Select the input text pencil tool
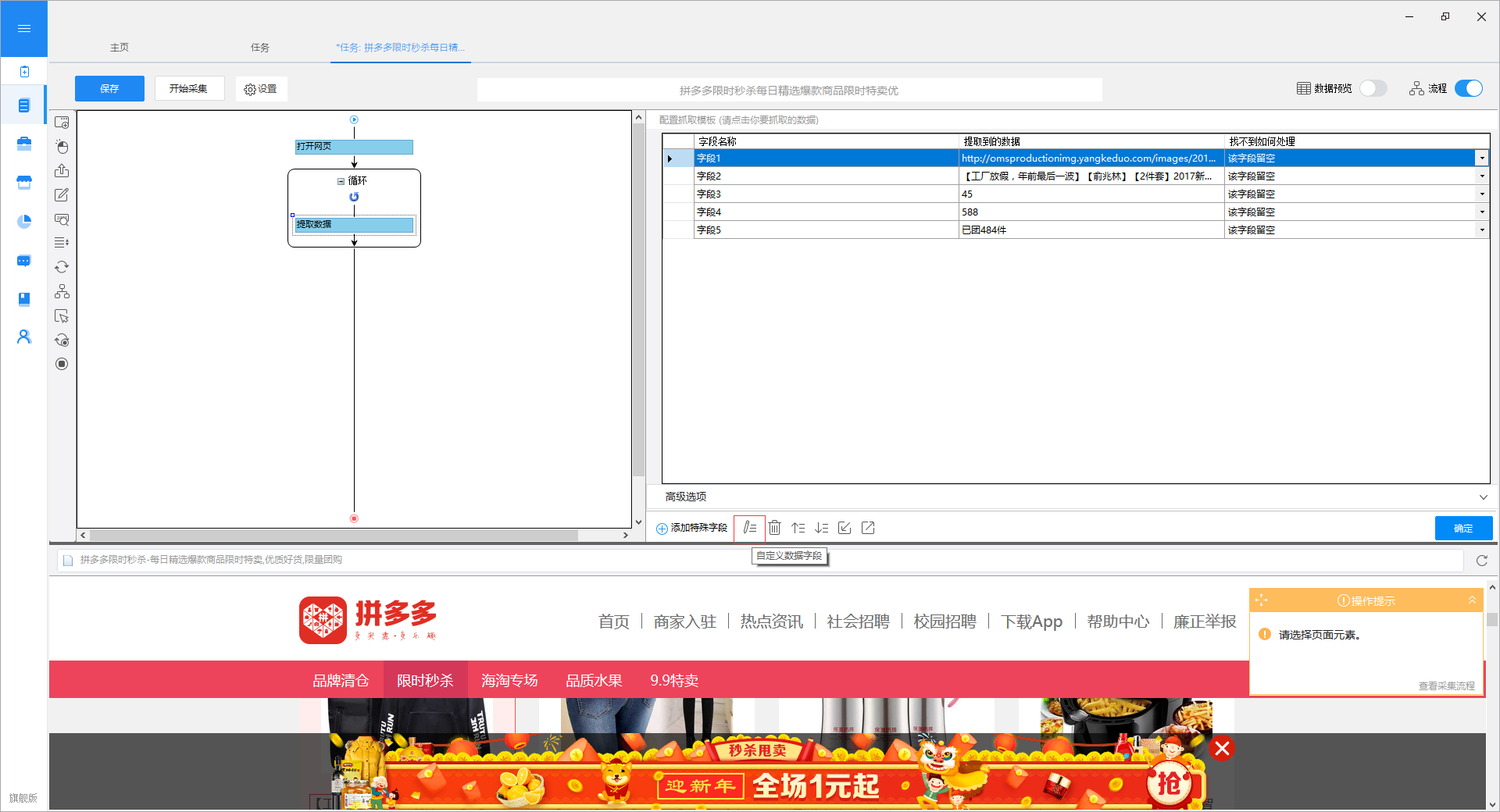Viewport: 1500px width, 812px height. [x=62, y=195]
